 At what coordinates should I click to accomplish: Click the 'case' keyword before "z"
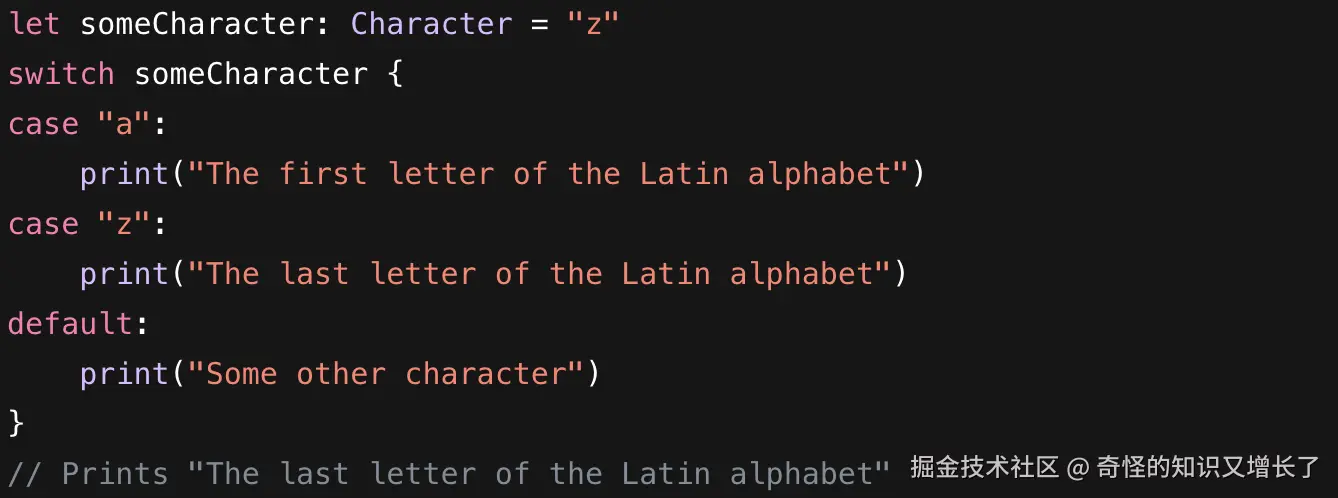pyautogui.click(x=44, y=224)
